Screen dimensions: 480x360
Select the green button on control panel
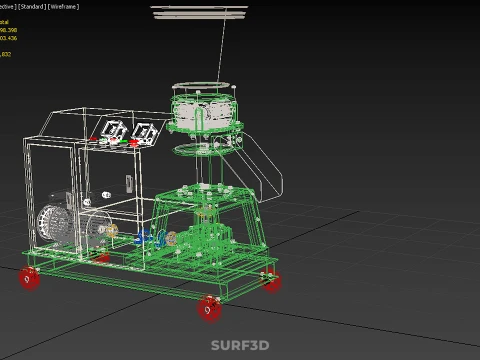coord(124,142)
